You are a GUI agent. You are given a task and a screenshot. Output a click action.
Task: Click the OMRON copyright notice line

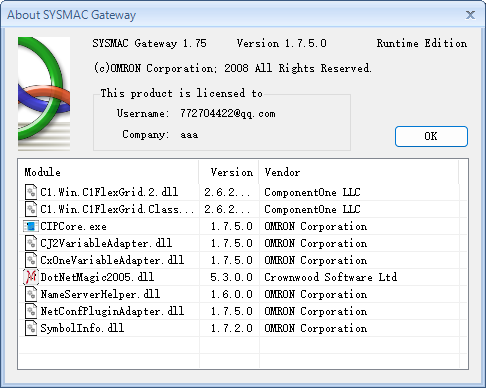233,68
